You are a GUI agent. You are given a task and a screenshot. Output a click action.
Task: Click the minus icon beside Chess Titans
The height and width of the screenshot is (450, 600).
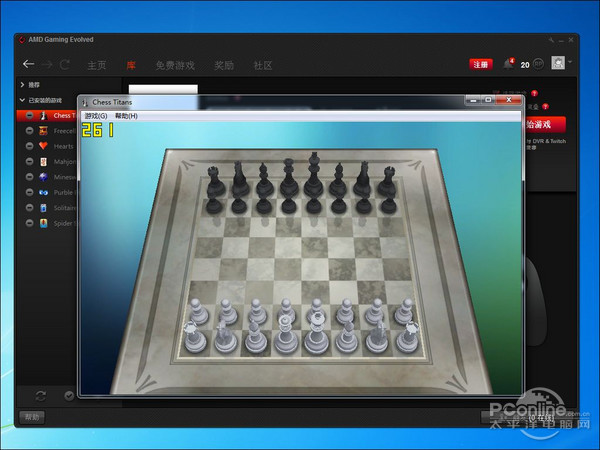tap(29, 115)
